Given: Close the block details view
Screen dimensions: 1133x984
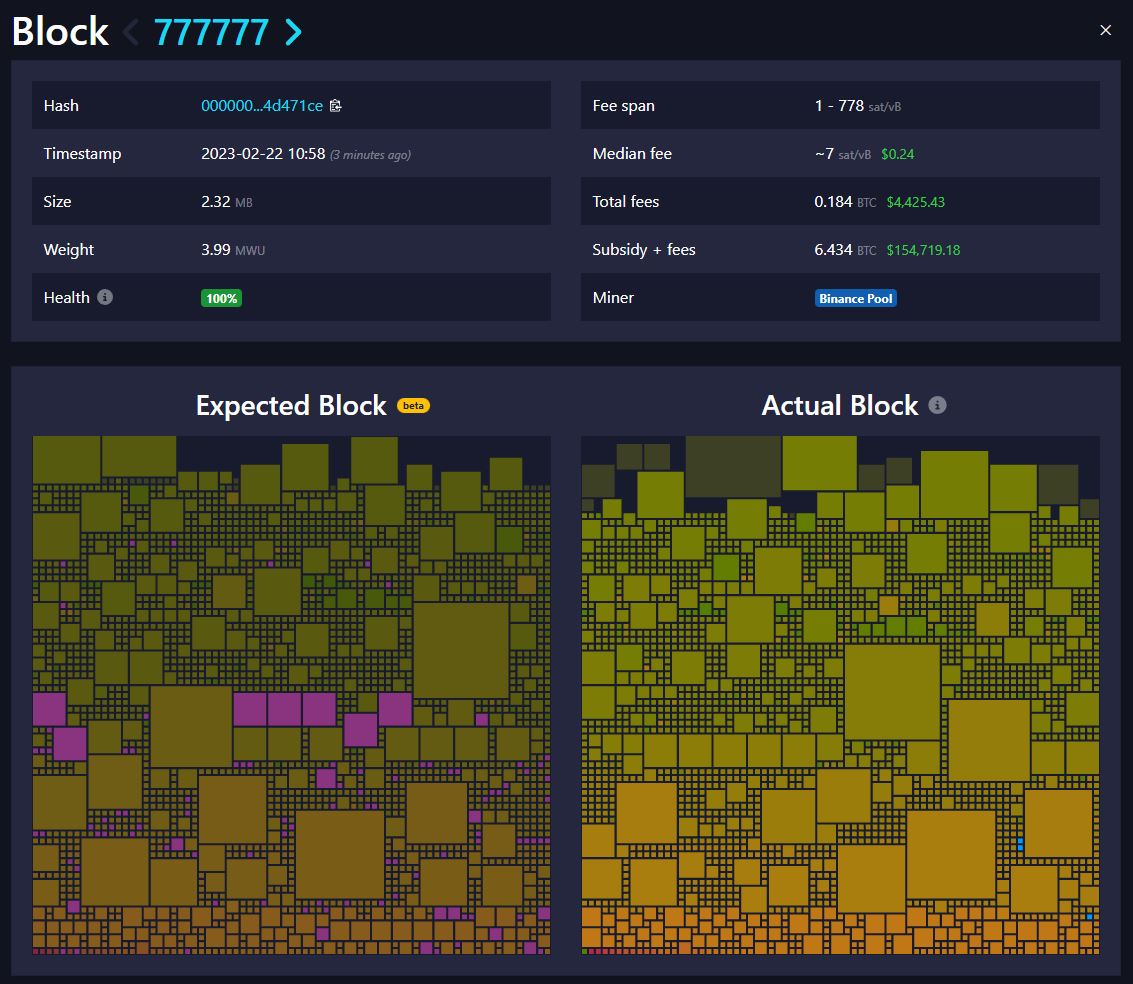Looking at the screenshot, I should coord(1105,31).
